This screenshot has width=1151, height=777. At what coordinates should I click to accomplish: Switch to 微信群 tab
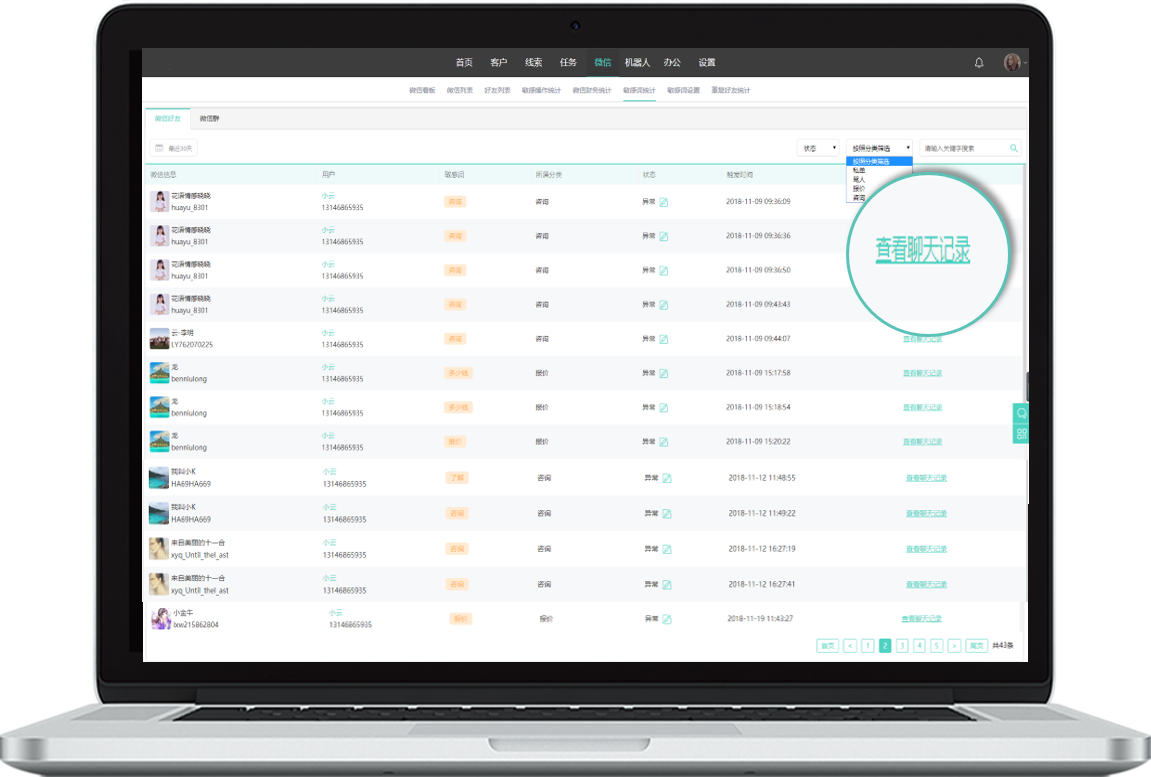(209, 118)
